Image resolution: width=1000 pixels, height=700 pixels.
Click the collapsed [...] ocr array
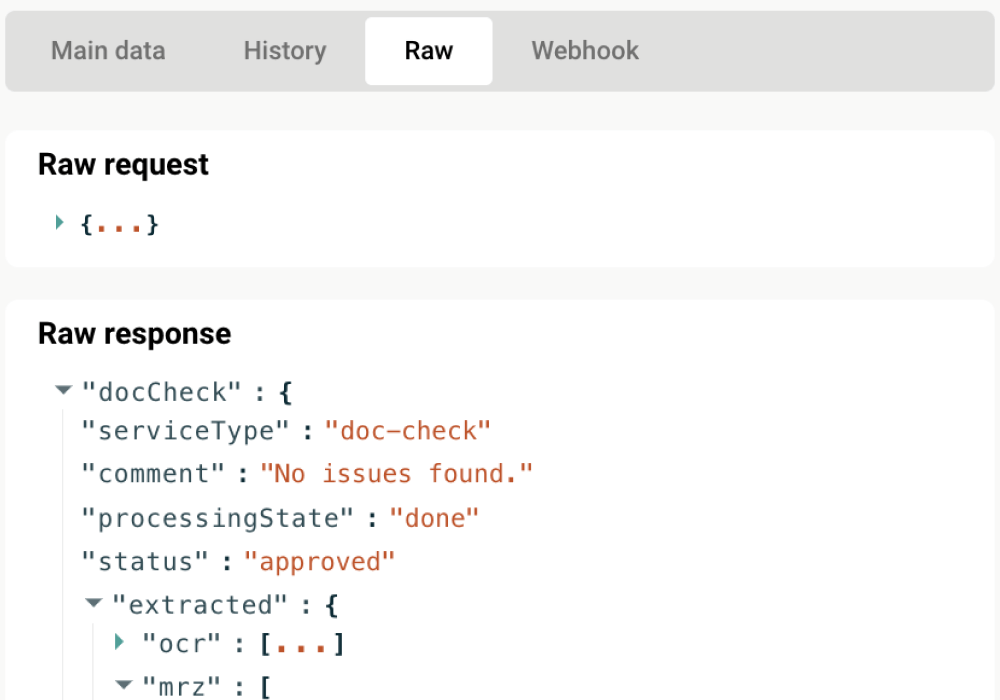(x=302, y=645)
